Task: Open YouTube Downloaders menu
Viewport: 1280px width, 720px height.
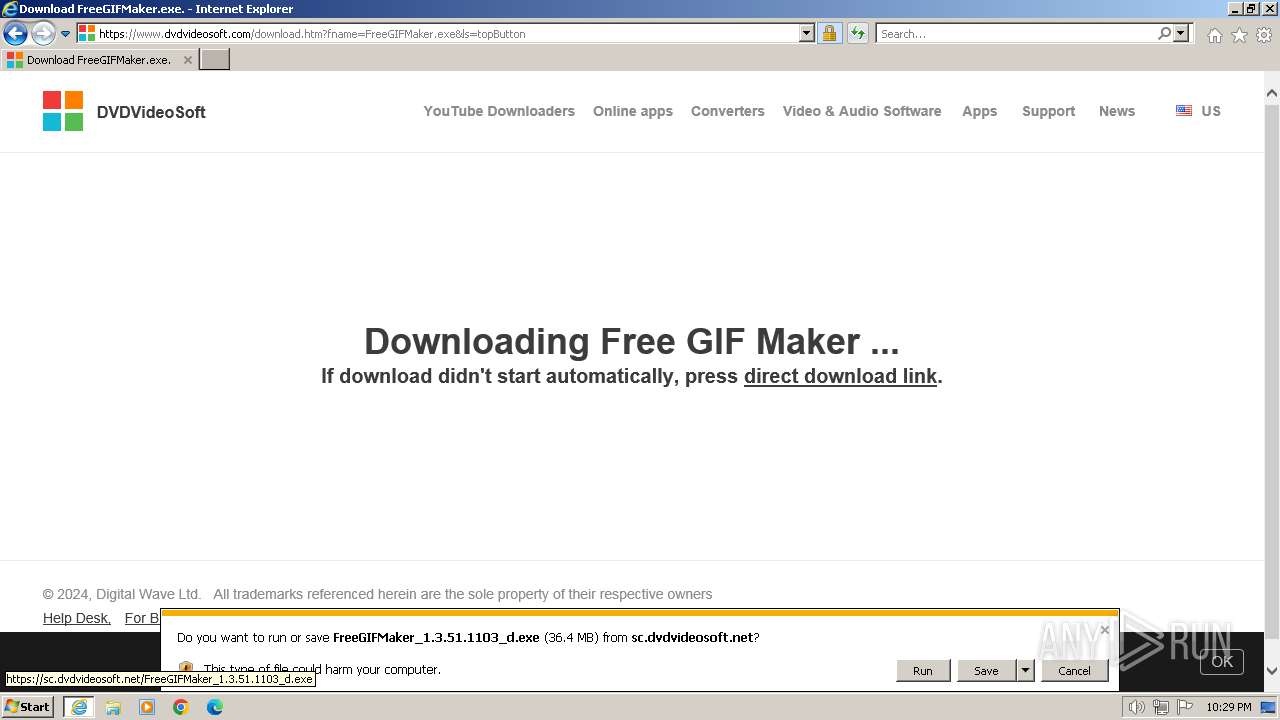Action: tap(499, 111)
